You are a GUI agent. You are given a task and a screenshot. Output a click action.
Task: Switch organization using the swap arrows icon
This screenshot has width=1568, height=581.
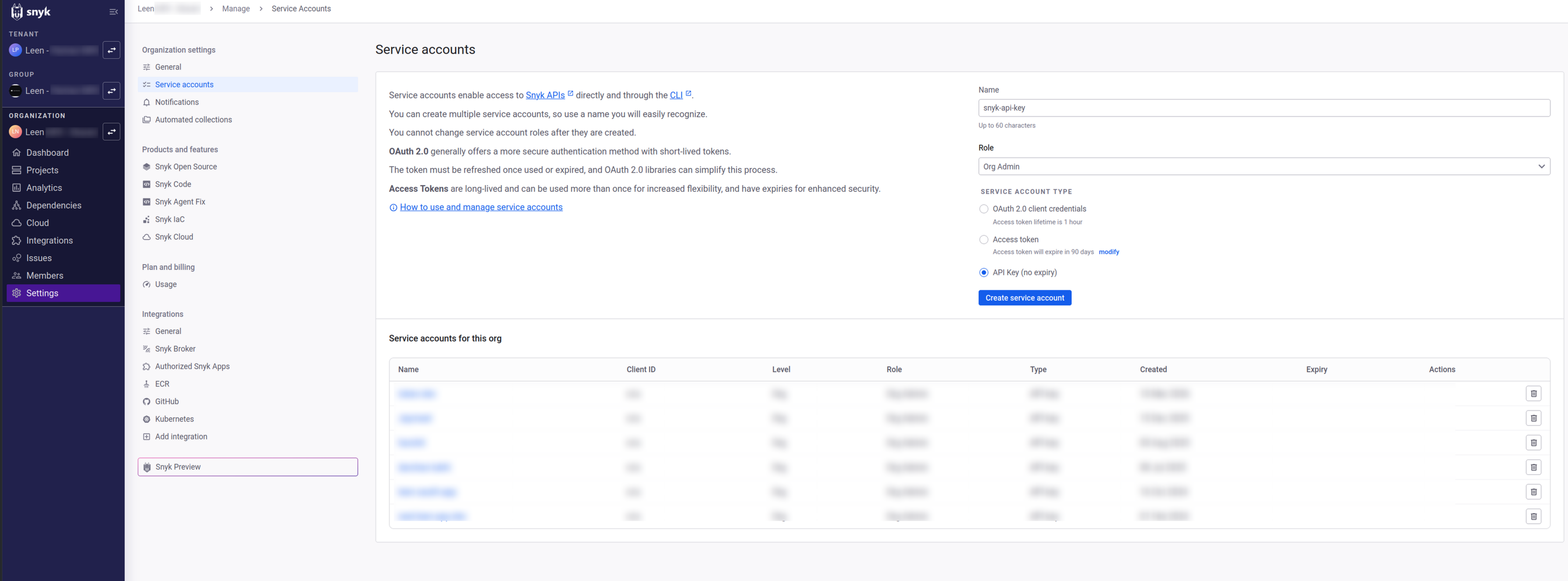[111, 132]
